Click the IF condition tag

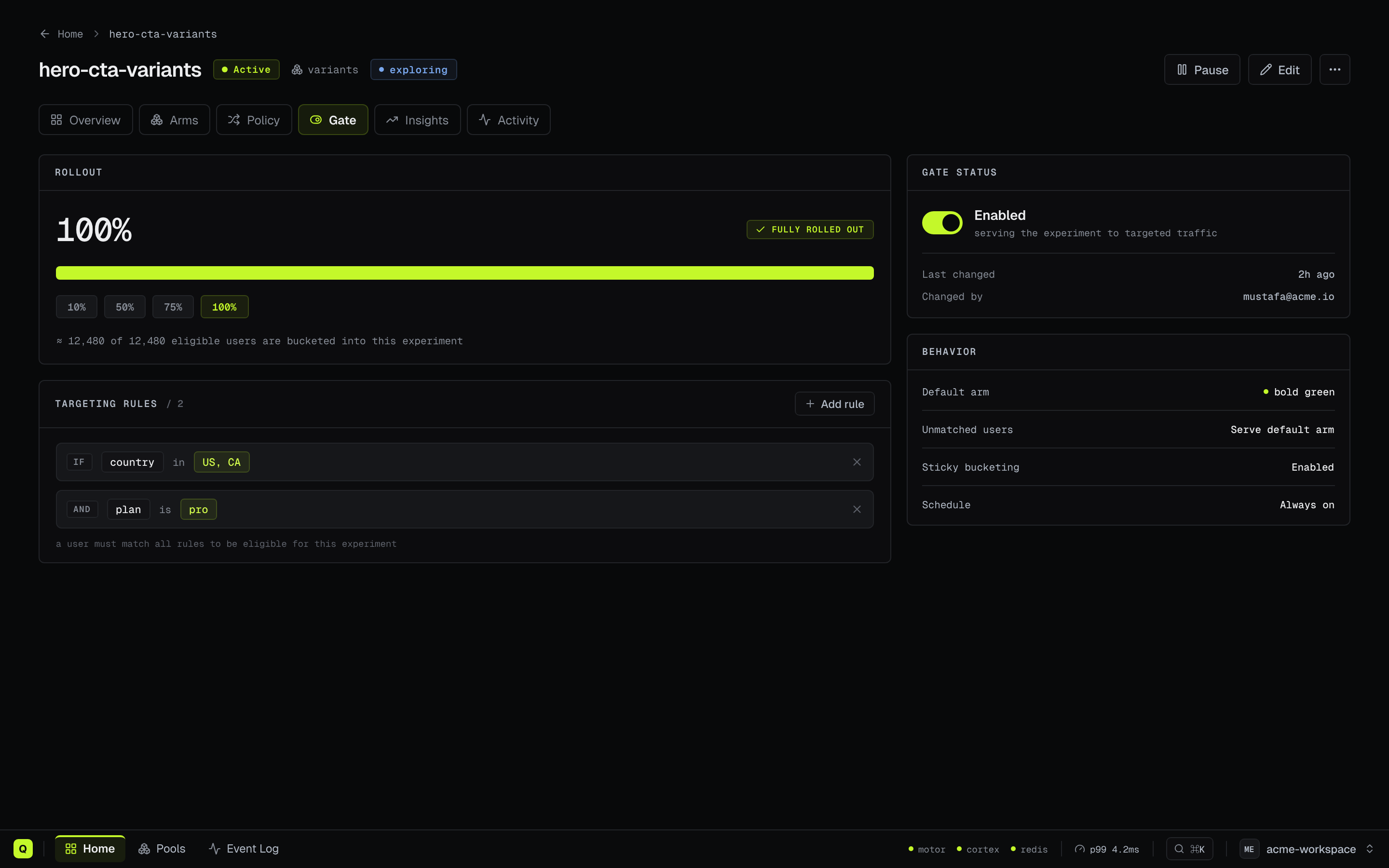(79, 461)
